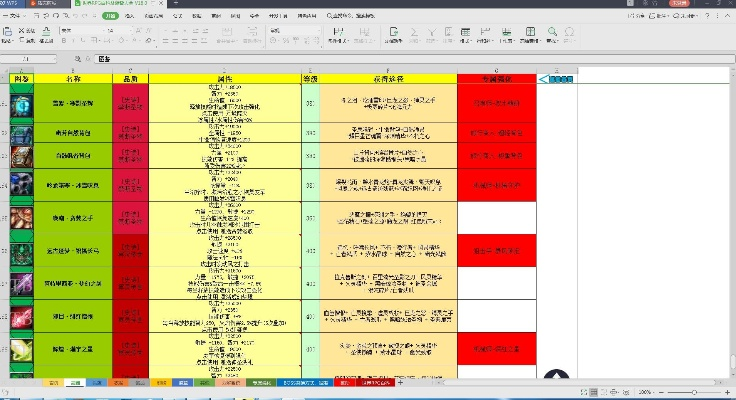This screenshot has width=736, height=400.
Task: Add a new sheet with plus button
Action: tap(400, 383)
